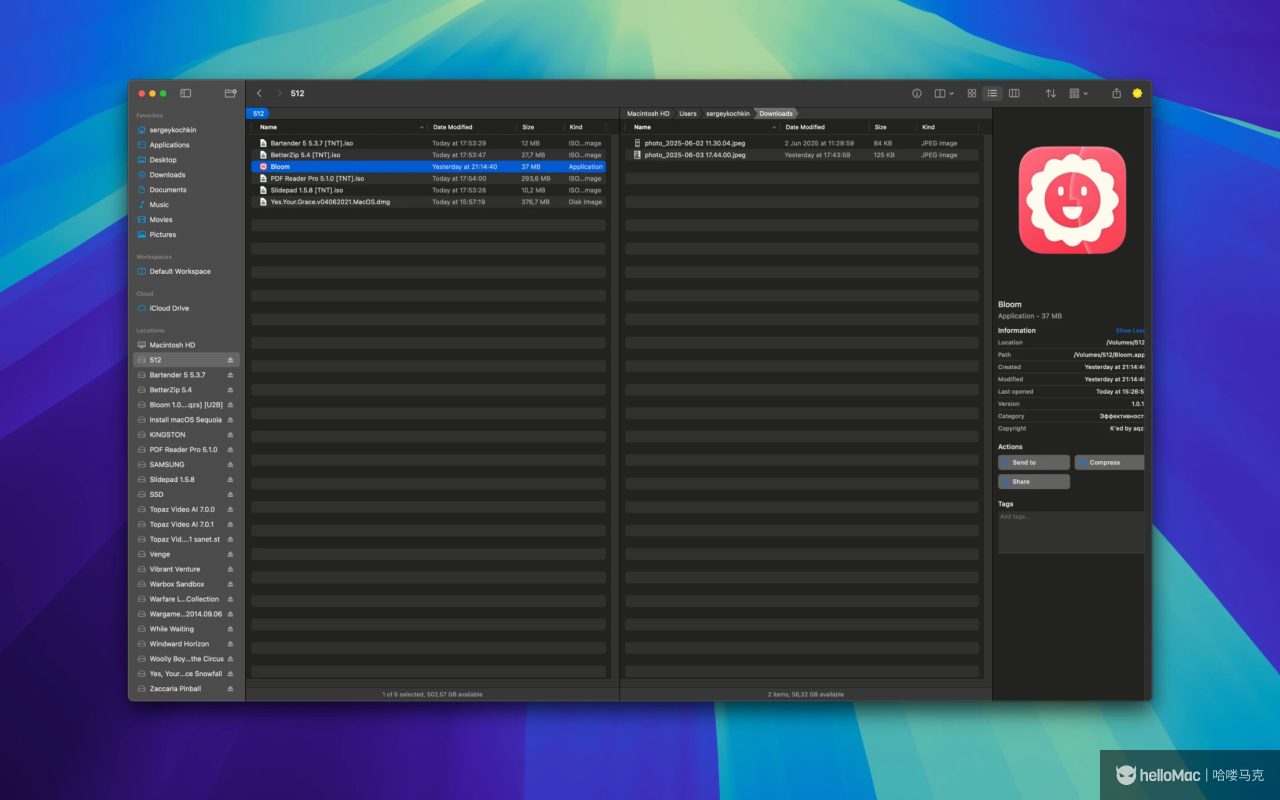Click the Bloom app icon preview
The image size is (1280, 800).
1072,200
